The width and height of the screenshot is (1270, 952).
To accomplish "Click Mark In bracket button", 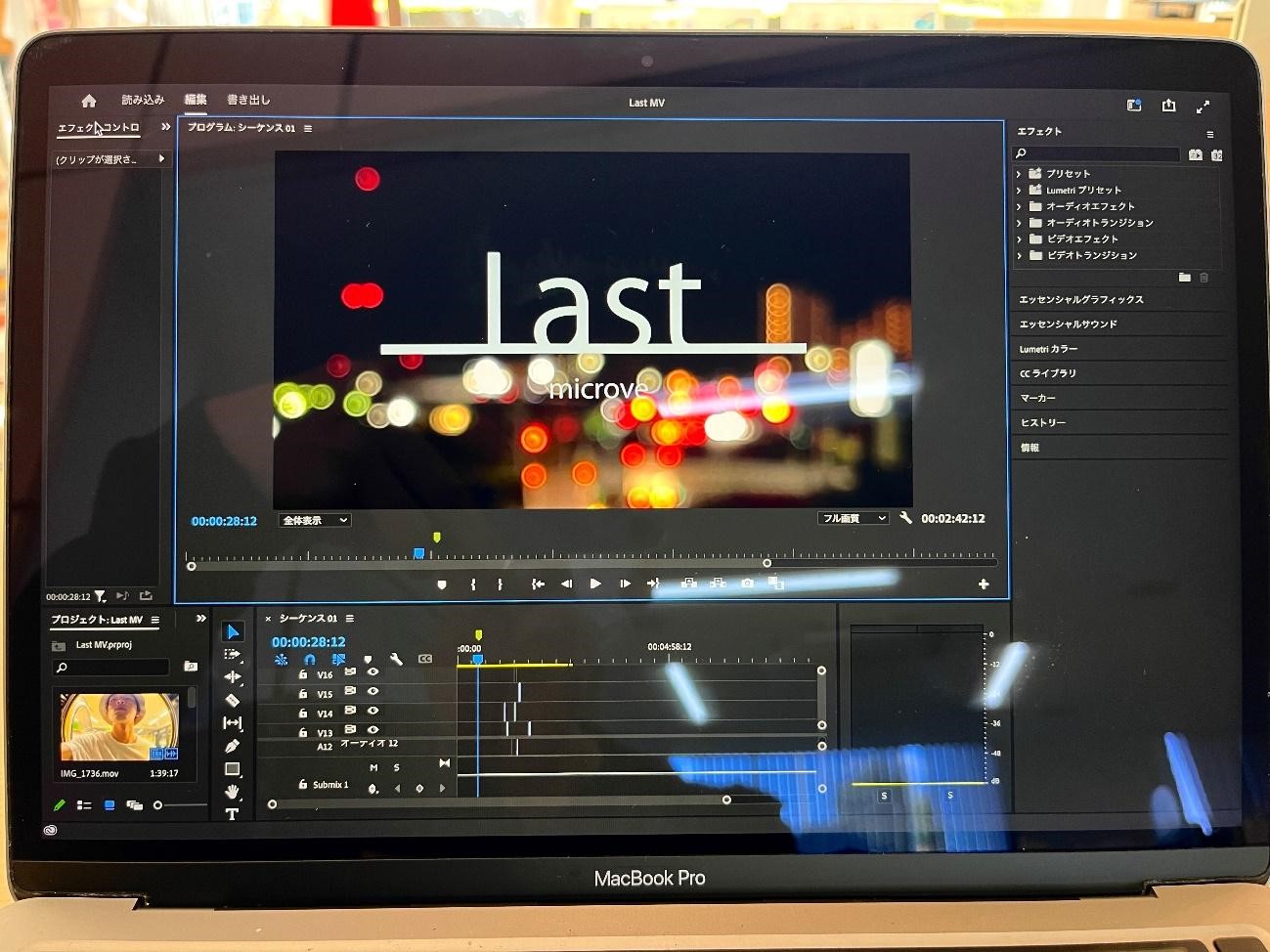I will pos(473,584).
